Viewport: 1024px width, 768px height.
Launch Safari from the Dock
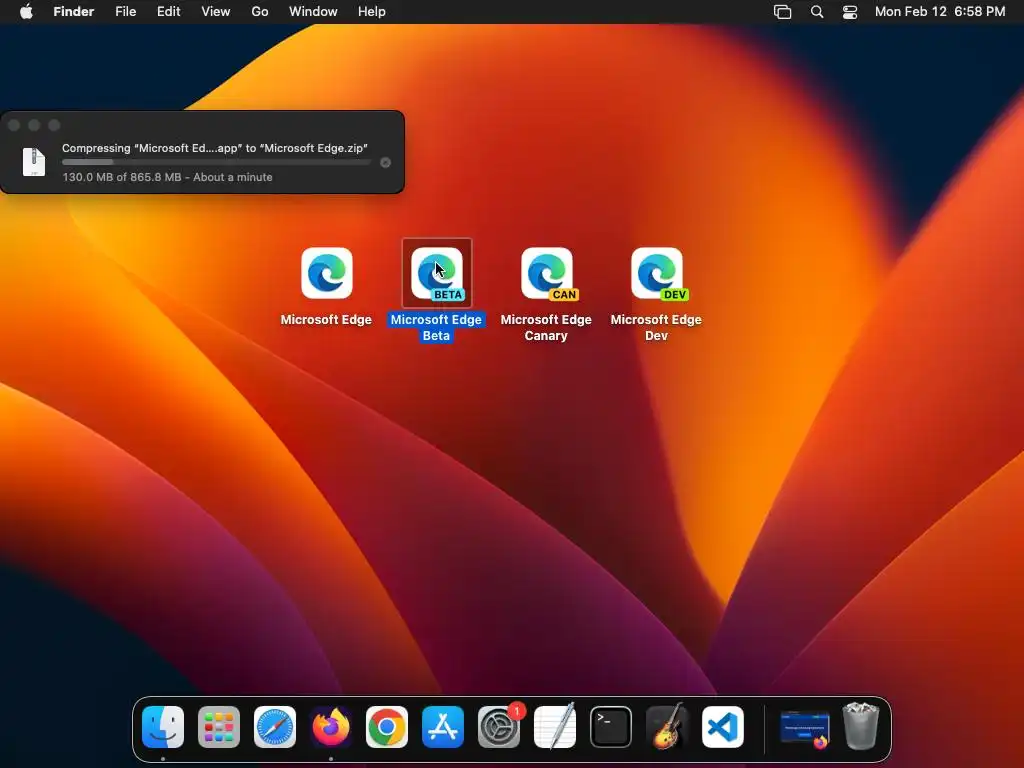[275, 727]
